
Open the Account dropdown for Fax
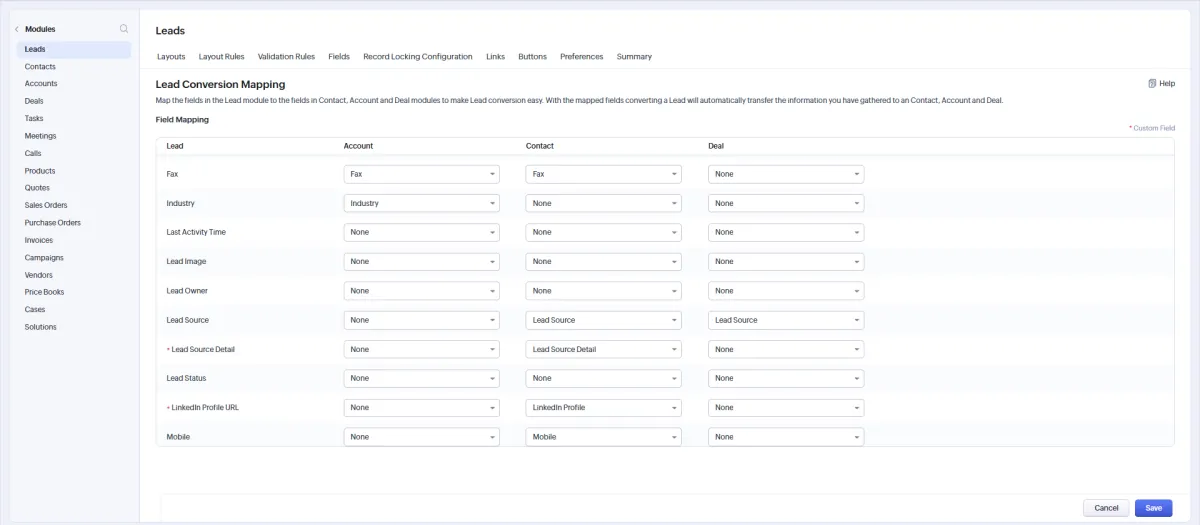pyautogui.click(x=421, y=174)
